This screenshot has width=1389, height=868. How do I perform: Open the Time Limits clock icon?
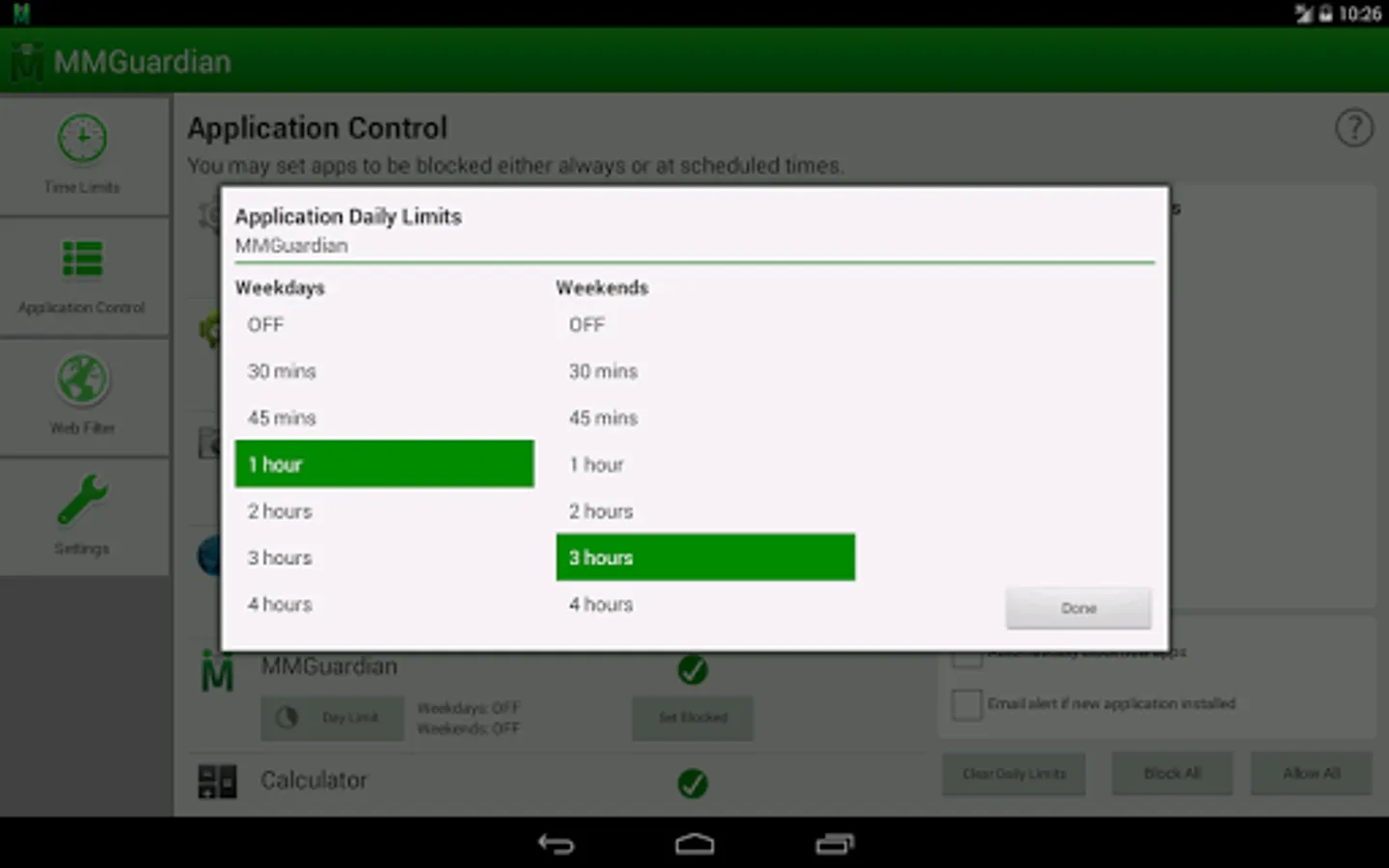point(82,139)
